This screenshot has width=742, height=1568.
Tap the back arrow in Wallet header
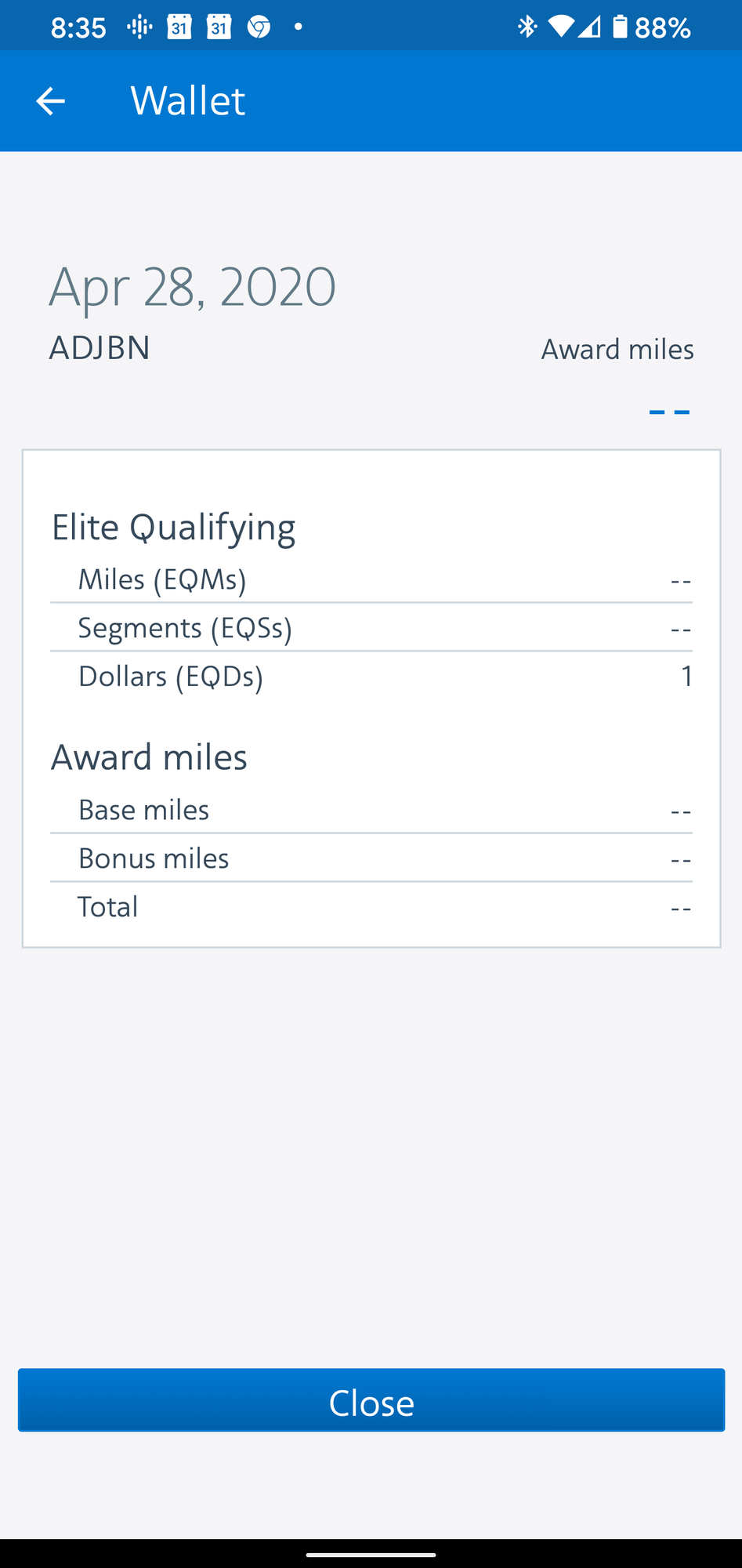pyautogui.click(x=50, y=101)
